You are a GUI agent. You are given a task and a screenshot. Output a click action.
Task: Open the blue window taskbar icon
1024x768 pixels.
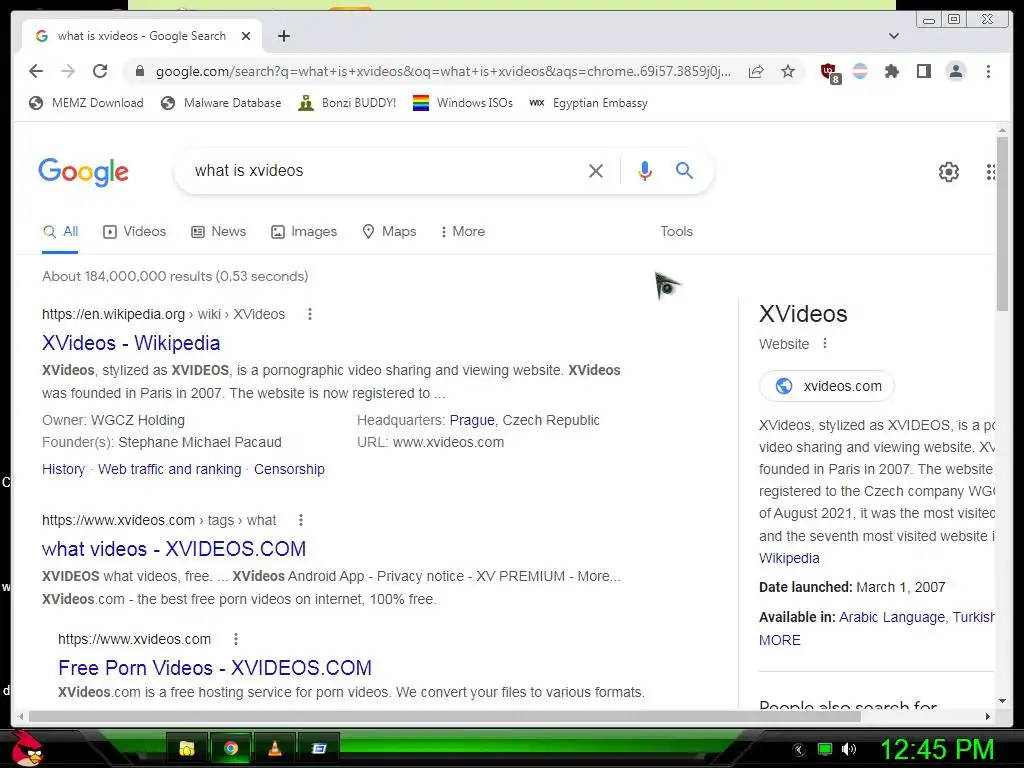tap(319, 748)
